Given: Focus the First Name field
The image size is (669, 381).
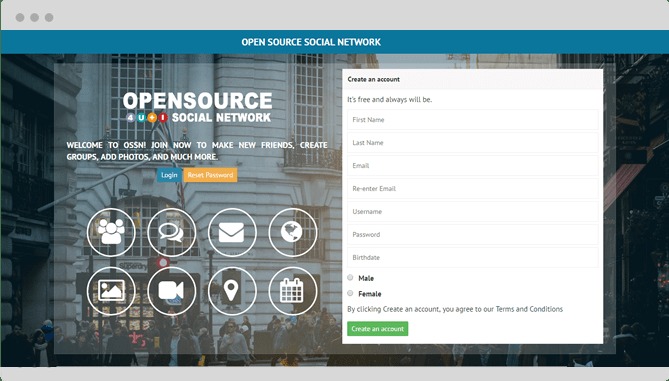Looking at the screenshot, I should point(473,120).
